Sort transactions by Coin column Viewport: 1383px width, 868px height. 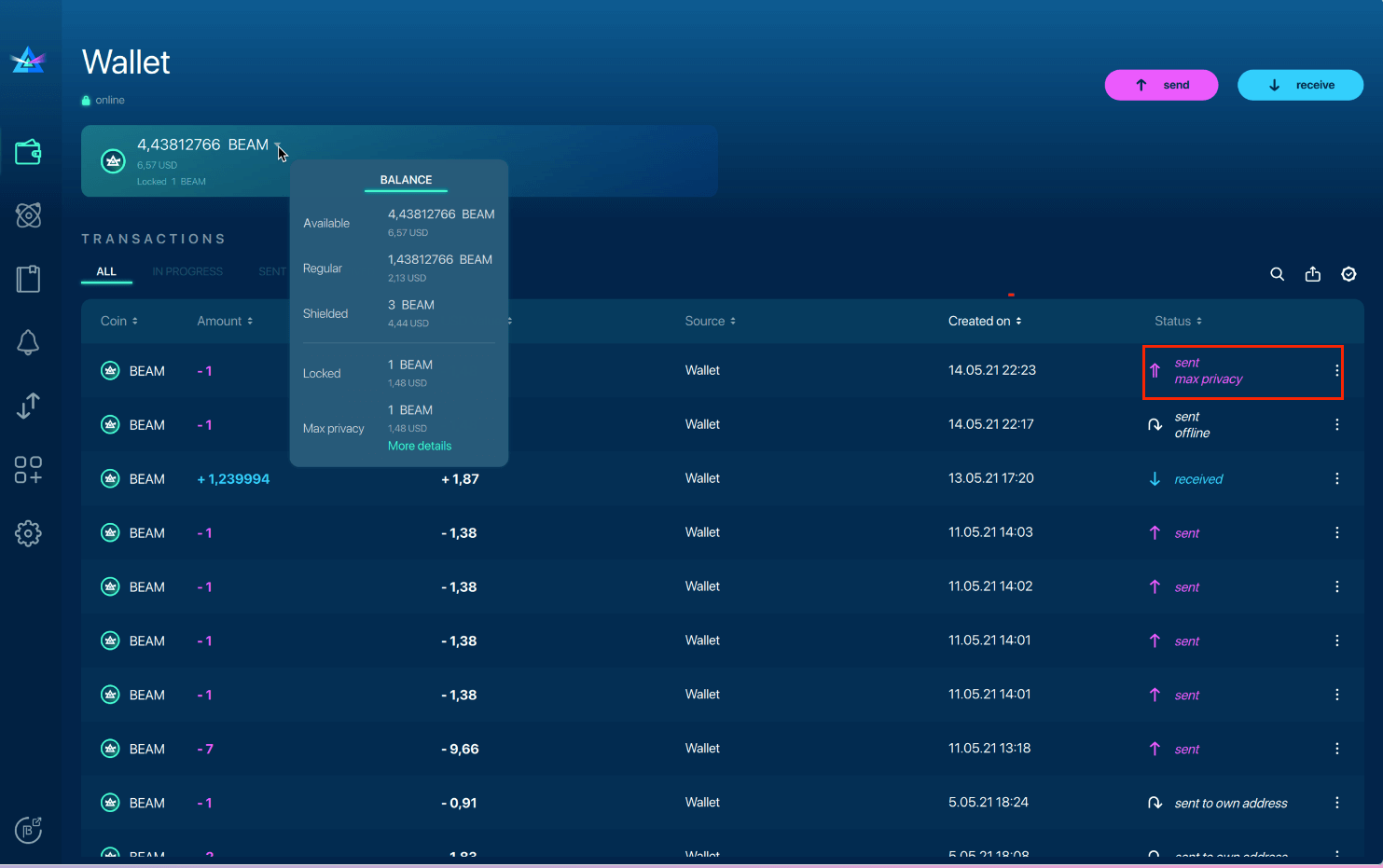pyautogui.click(x=119, y=321)
